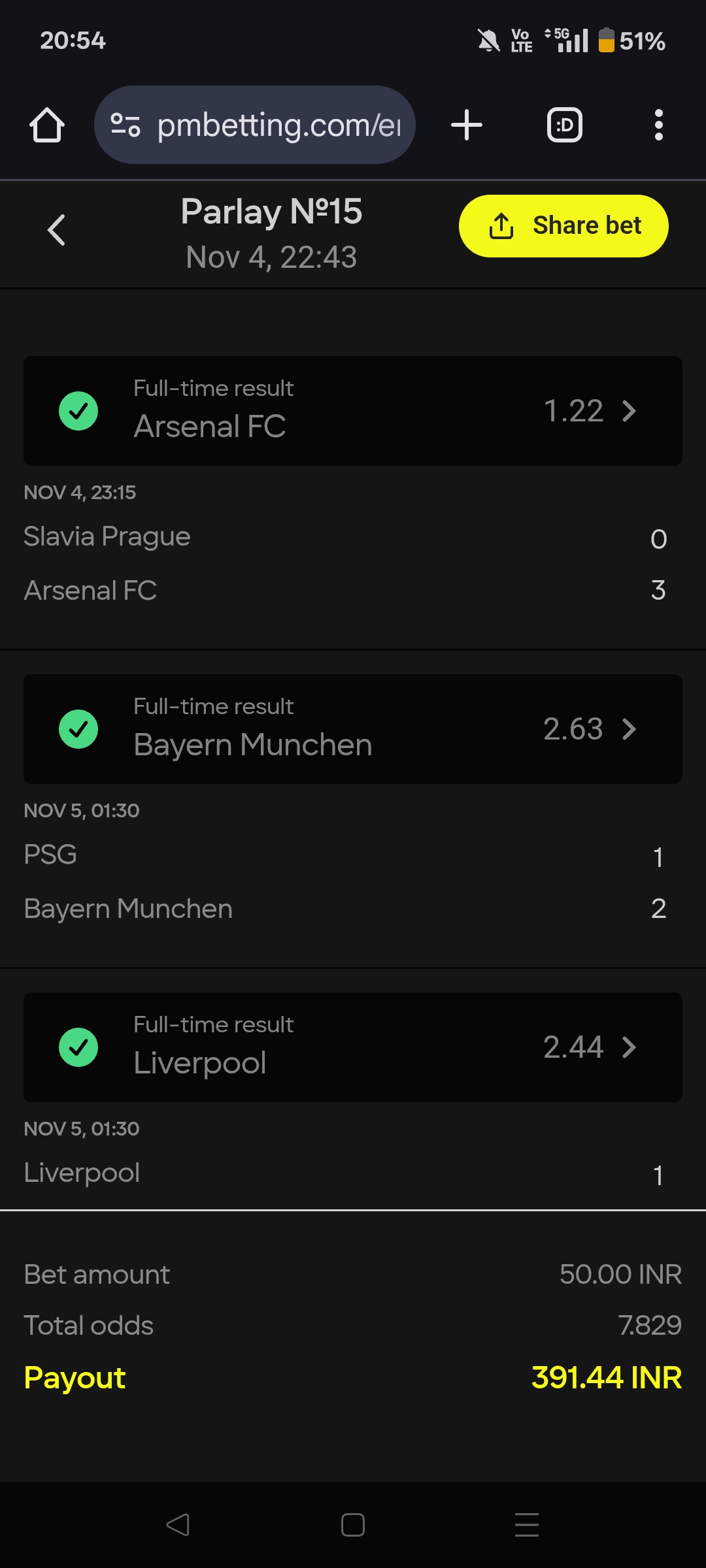Open browser three-dot menu

click(x=658, y=125)
